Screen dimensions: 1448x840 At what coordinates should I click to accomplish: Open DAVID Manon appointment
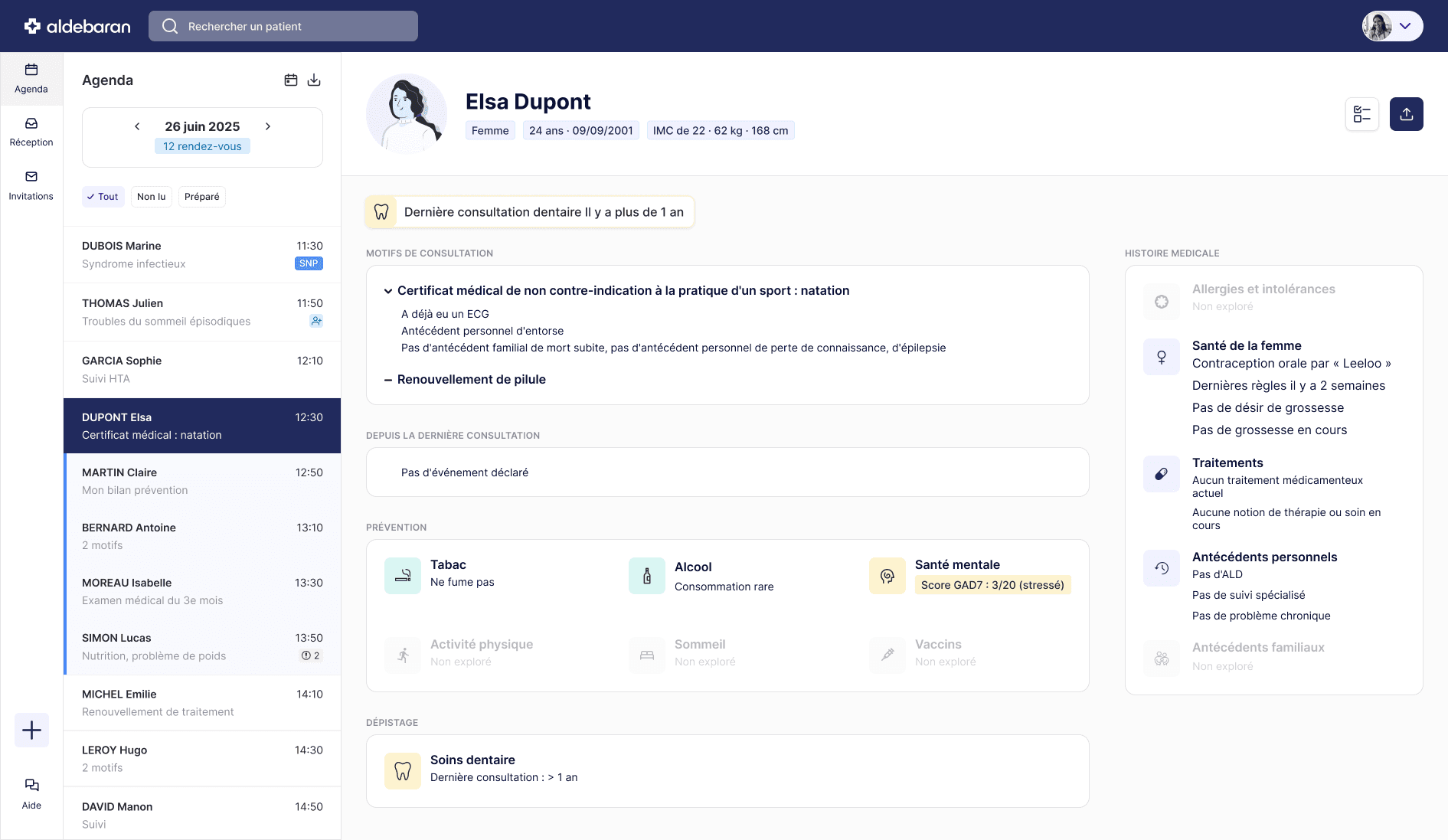(x=202, y=814)
